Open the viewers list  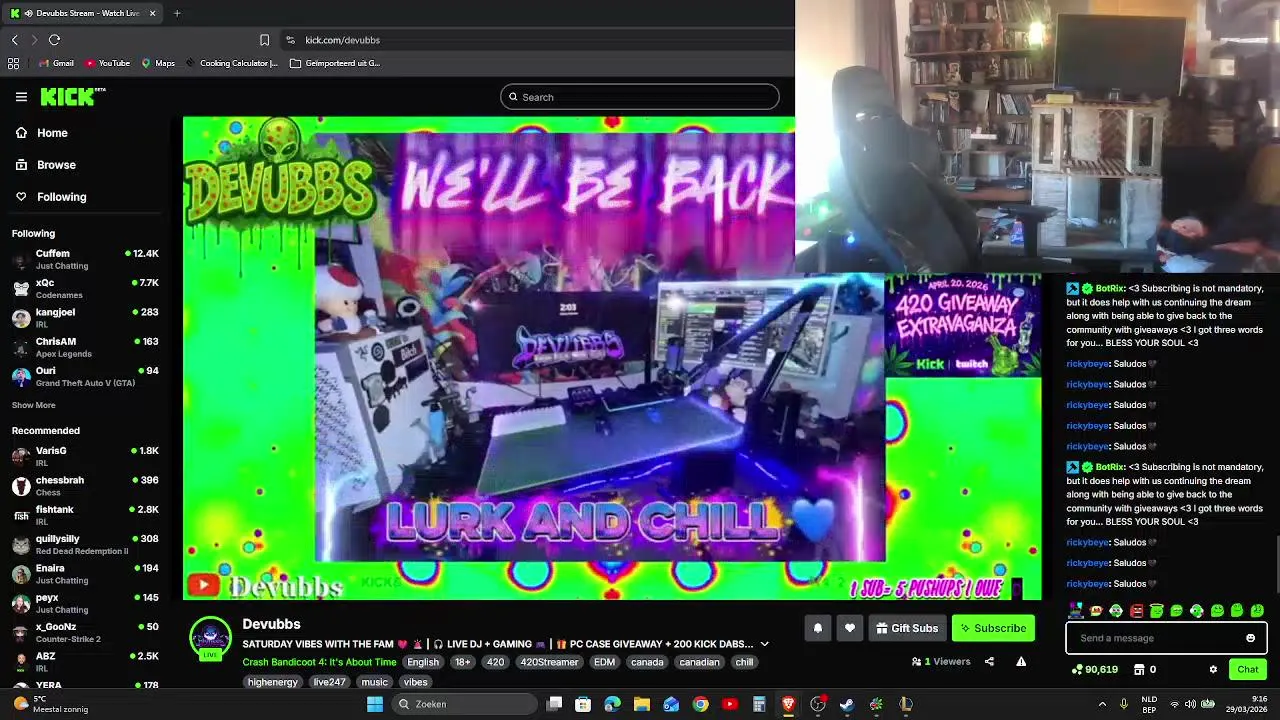[x=941, y=661]
